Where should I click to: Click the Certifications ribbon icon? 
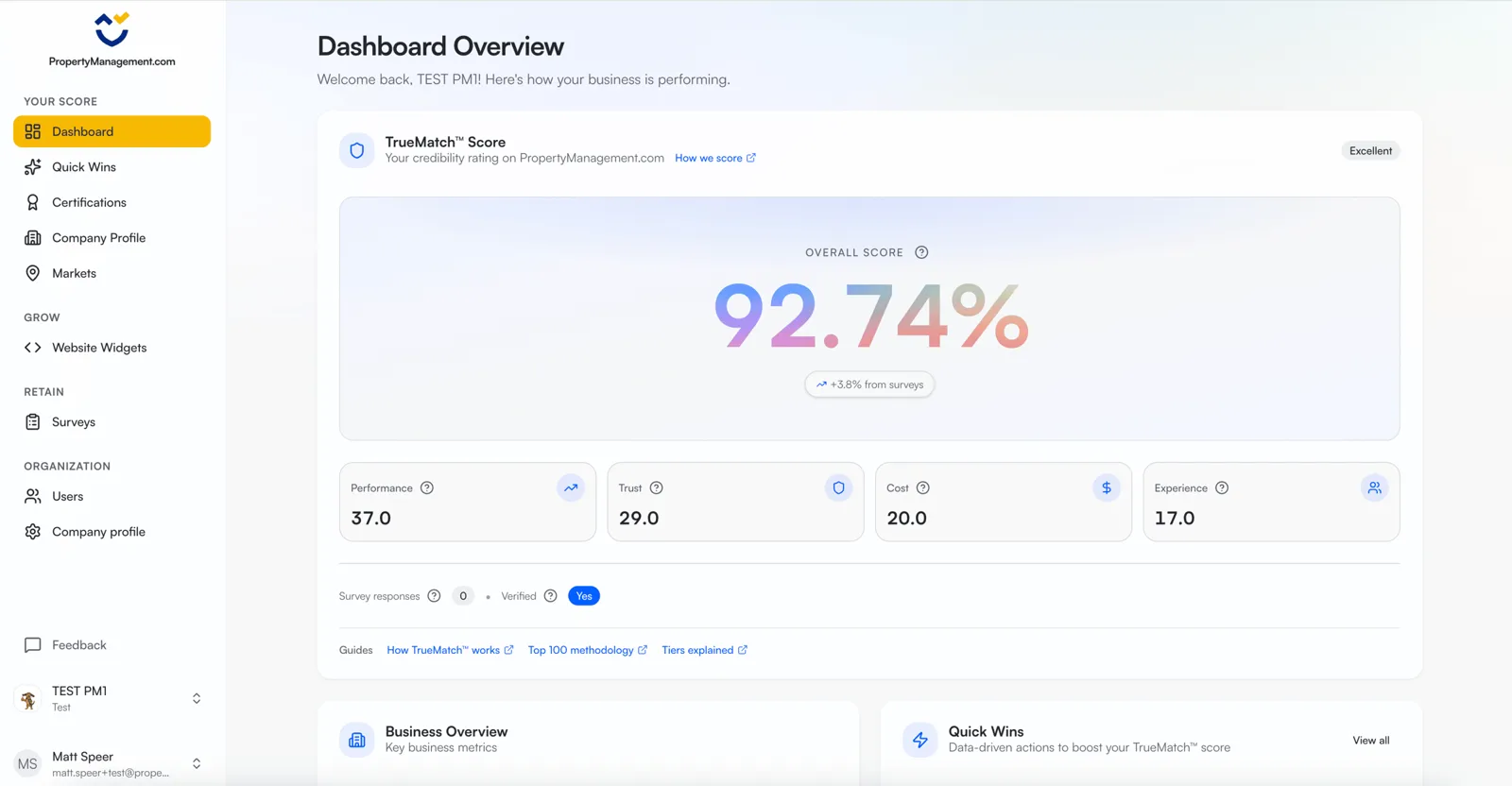coord(33,202)
